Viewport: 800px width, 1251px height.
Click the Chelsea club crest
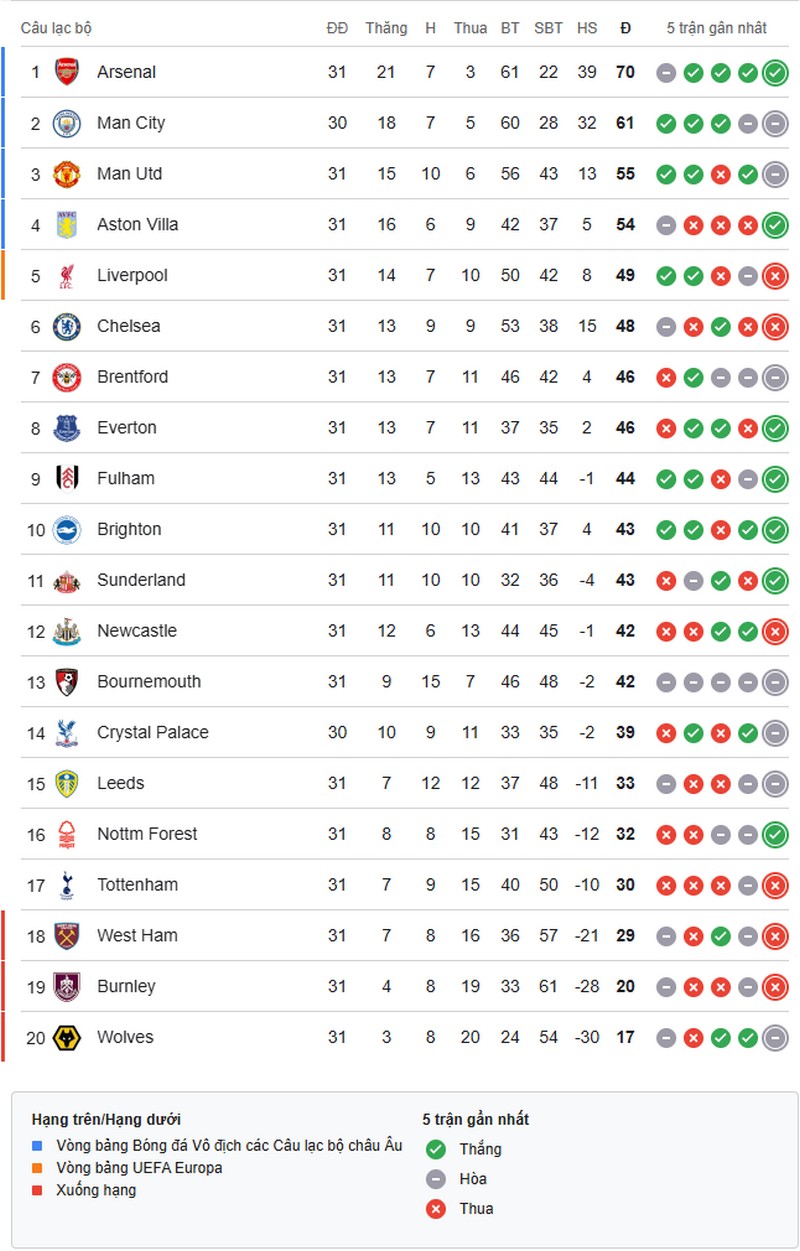coord(67,326)
